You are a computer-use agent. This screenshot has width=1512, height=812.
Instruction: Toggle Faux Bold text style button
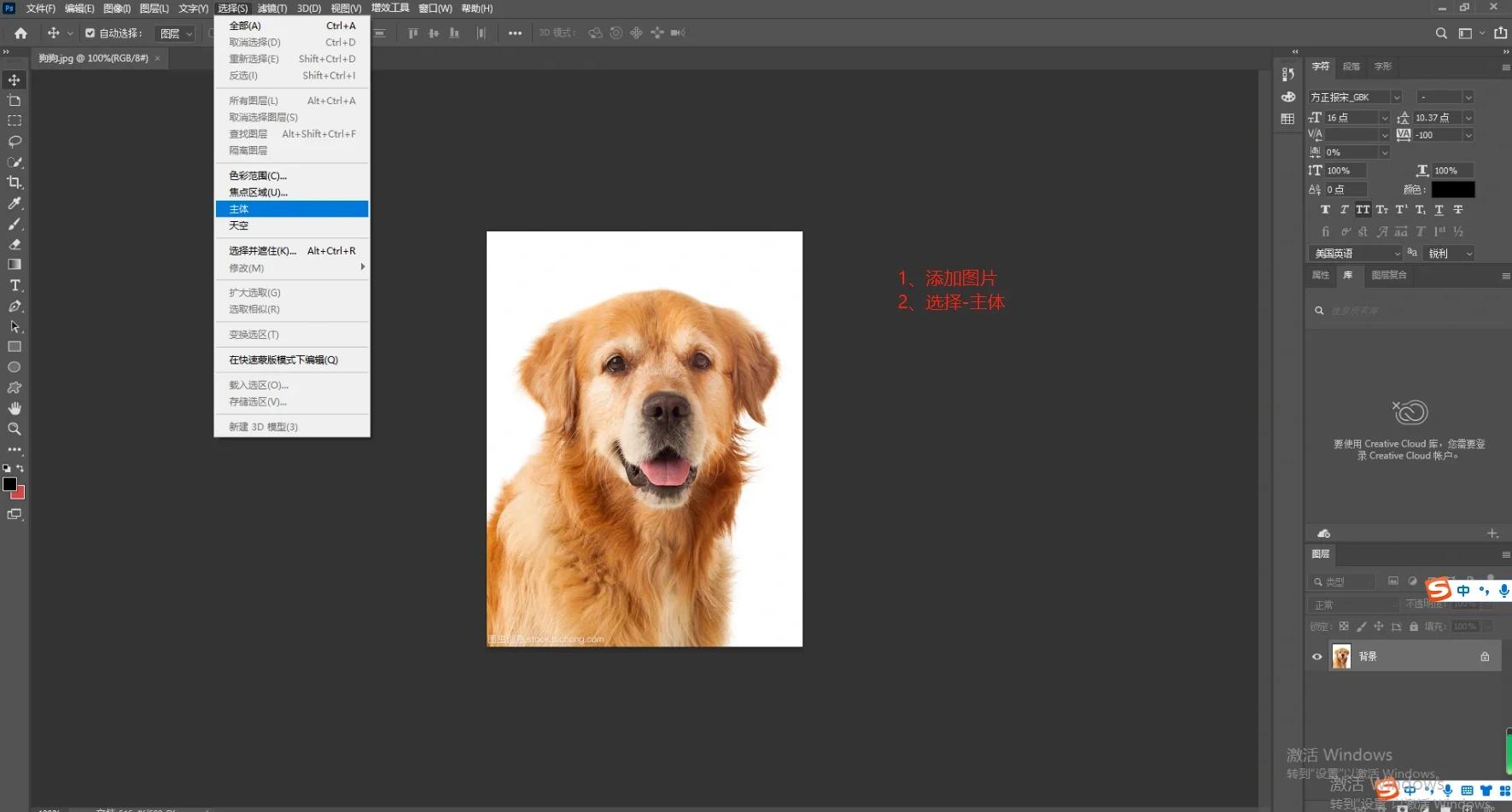pyautogui.click(x=1325, y=210)
